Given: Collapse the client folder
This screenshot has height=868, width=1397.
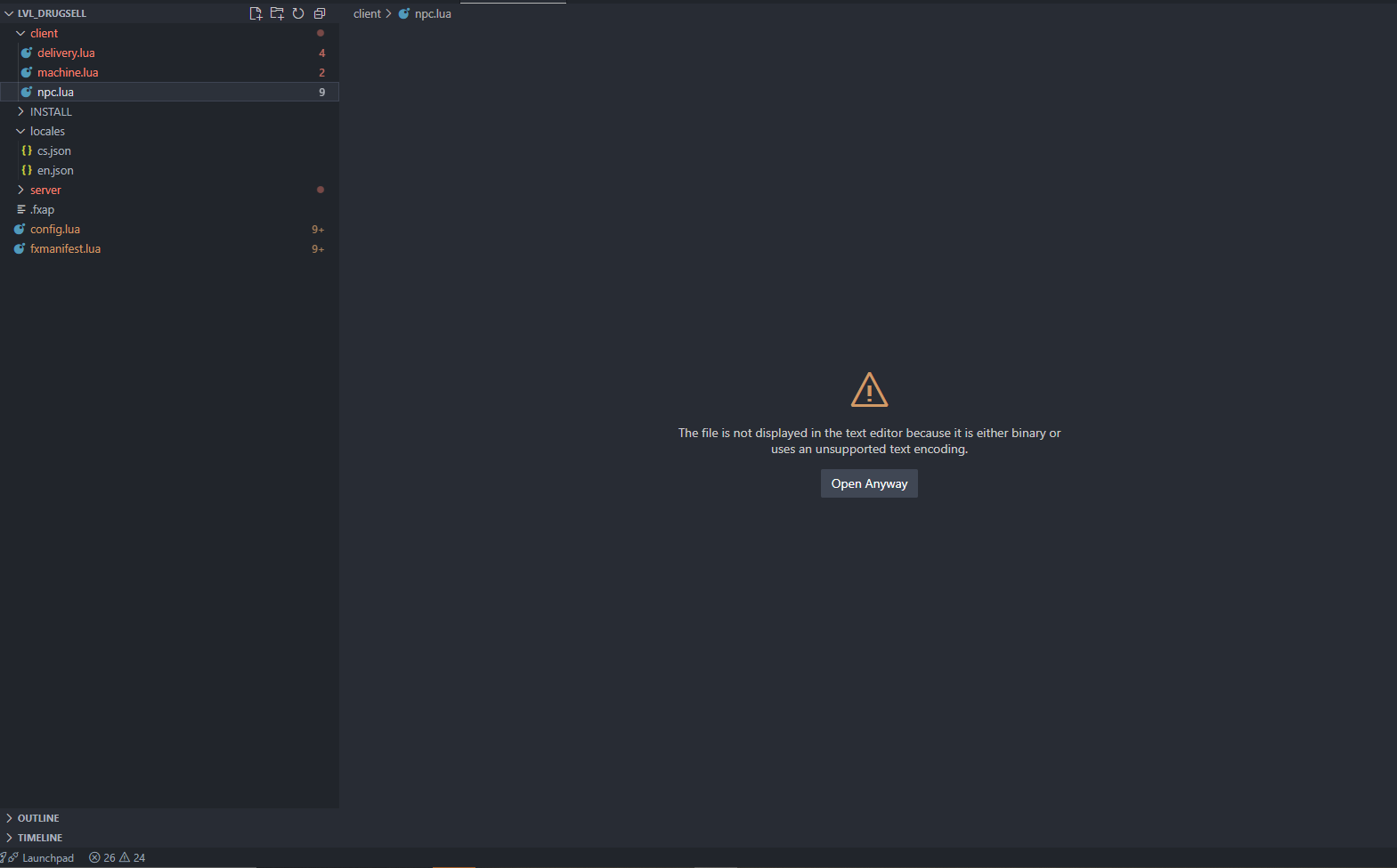Looking at the screenshot, I should [x=169, y=33].
